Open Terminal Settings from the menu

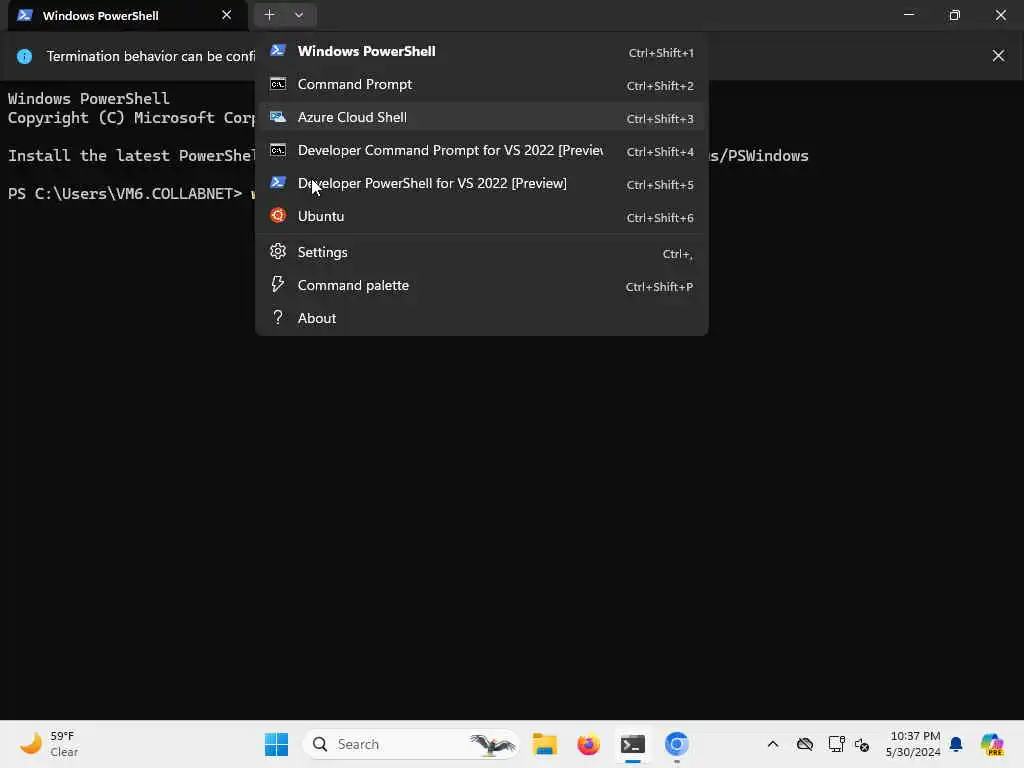(x=481, y=253)
